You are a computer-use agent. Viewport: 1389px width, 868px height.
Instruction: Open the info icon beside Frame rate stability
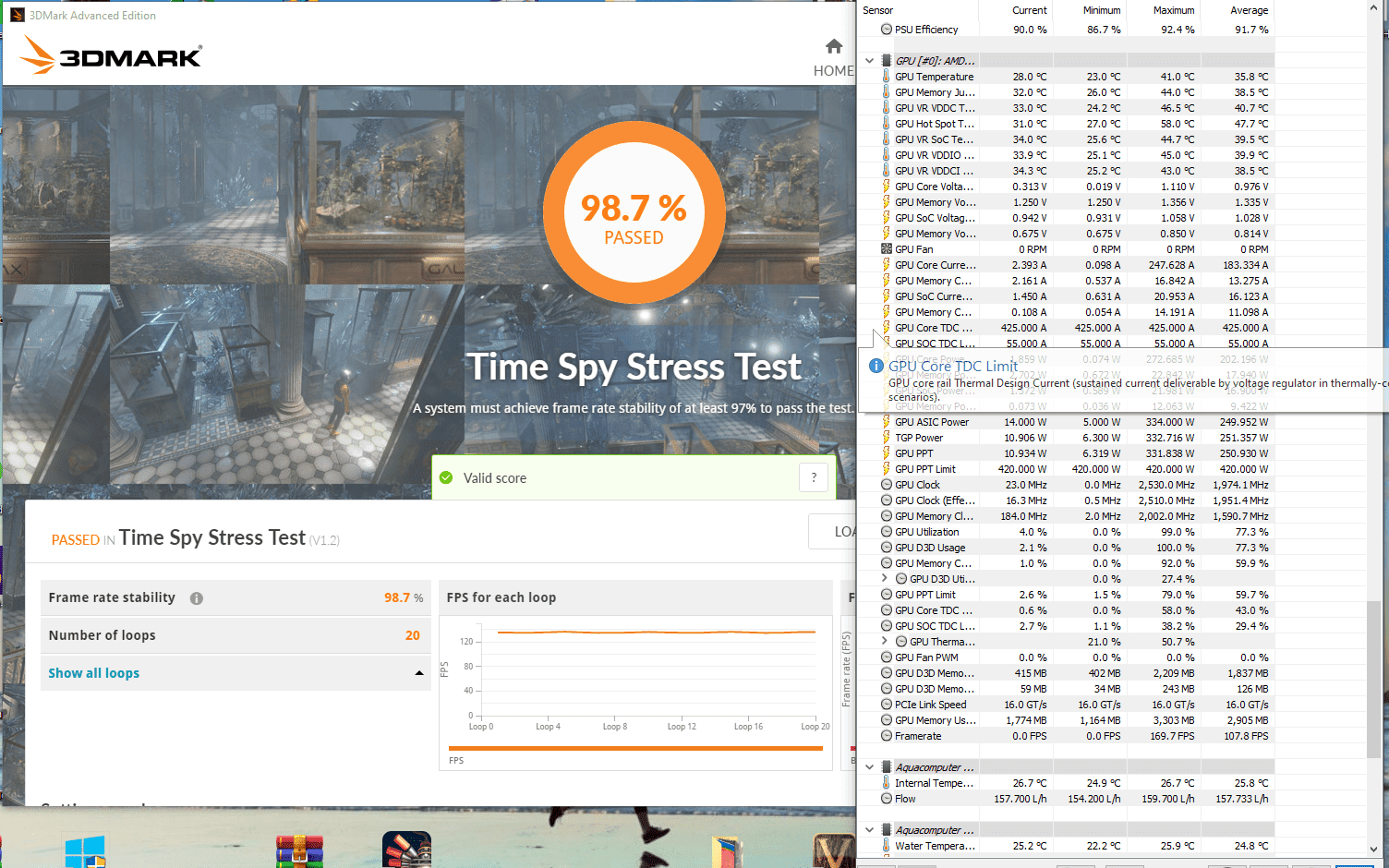coord(197,598)
